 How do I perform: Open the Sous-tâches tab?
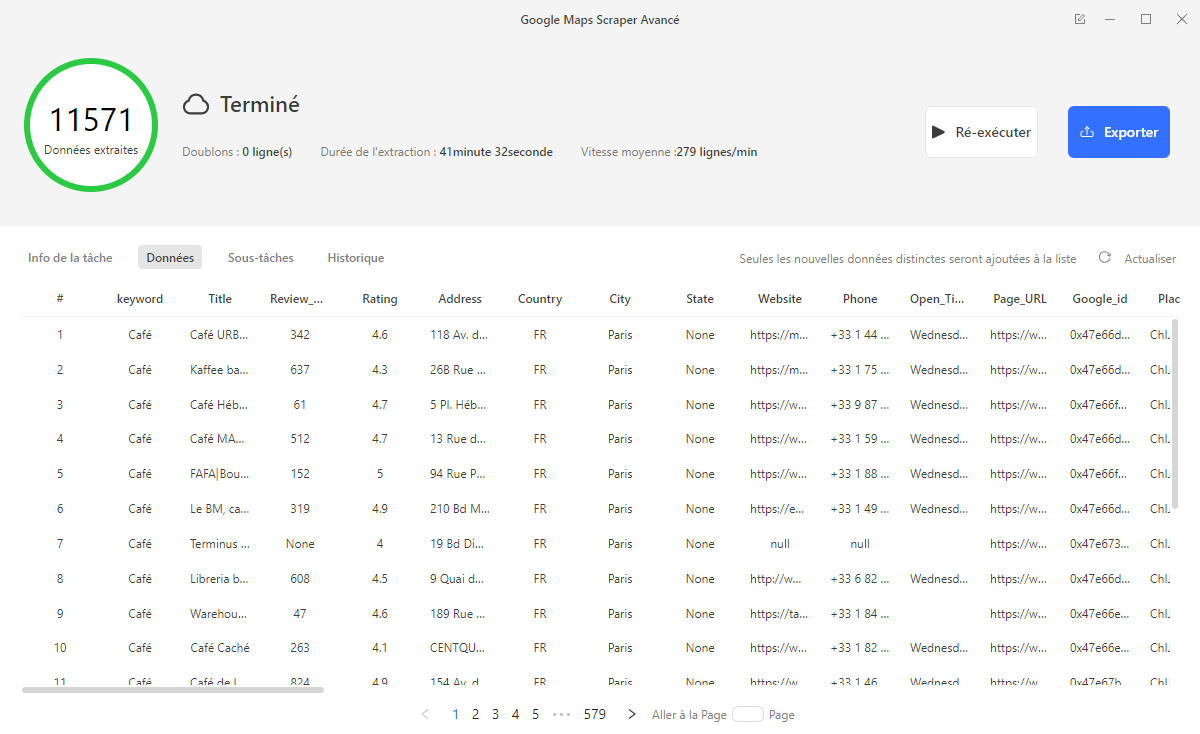(x=261, y=258)
